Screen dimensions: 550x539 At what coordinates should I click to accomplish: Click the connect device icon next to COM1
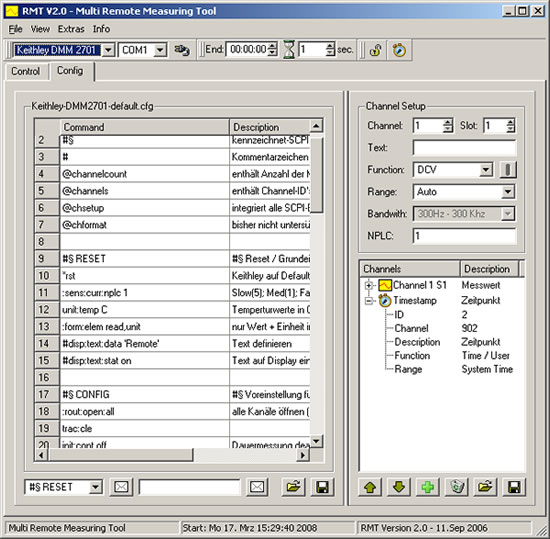click(x=182, y=50)
